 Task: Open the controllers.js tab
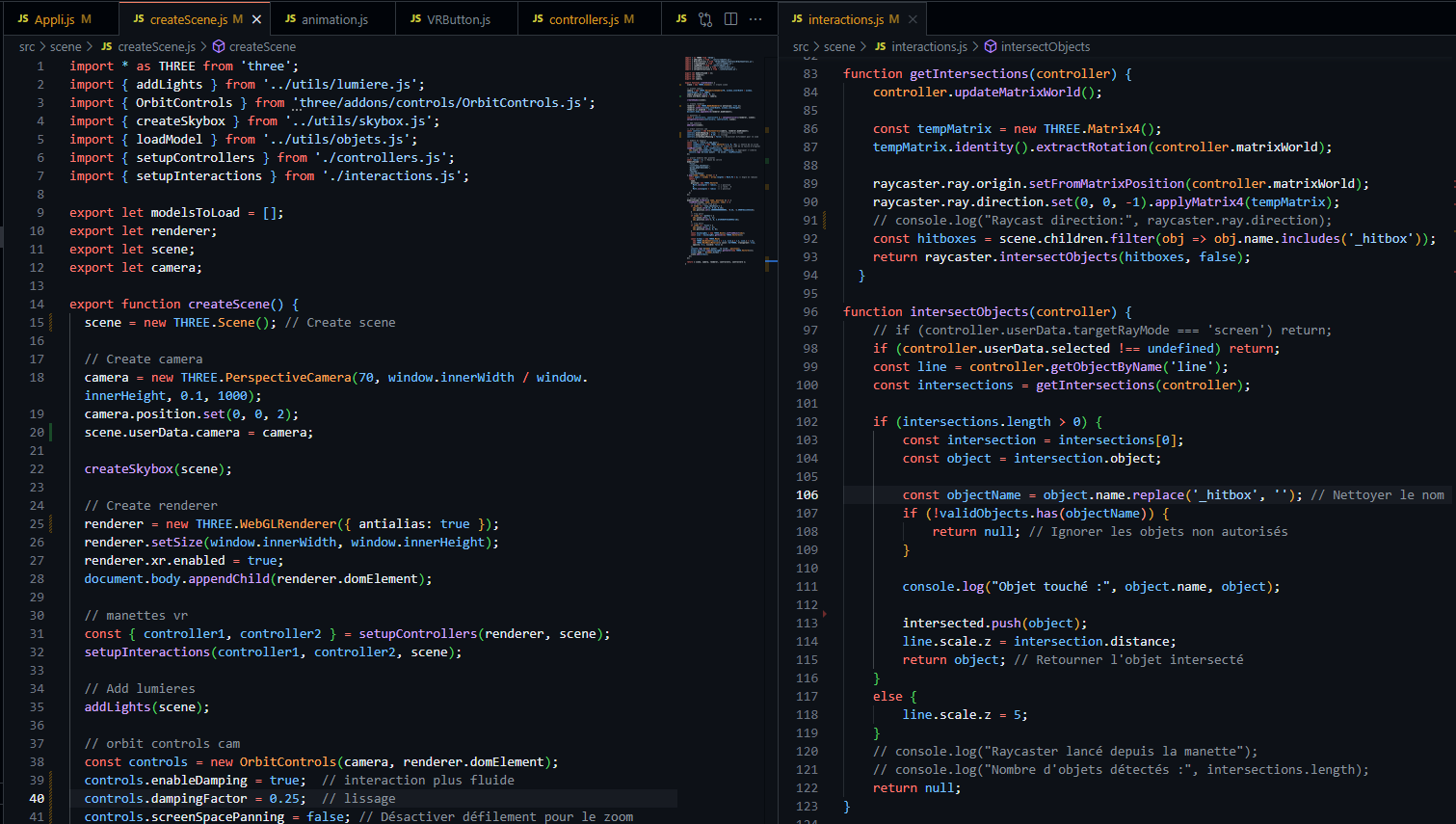click(x=583, y=19)
